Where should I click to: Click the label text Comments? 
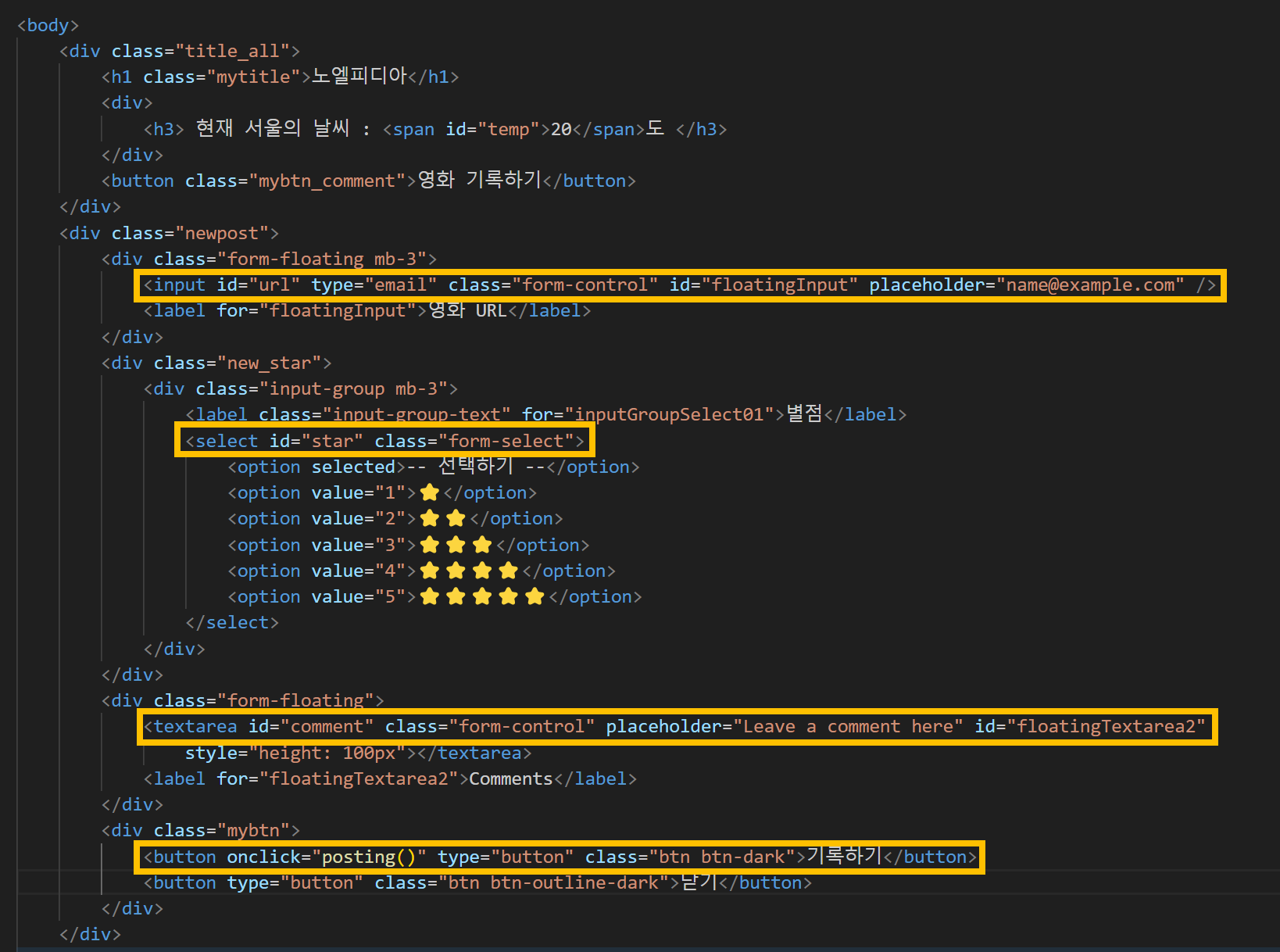tap(511, 778)
